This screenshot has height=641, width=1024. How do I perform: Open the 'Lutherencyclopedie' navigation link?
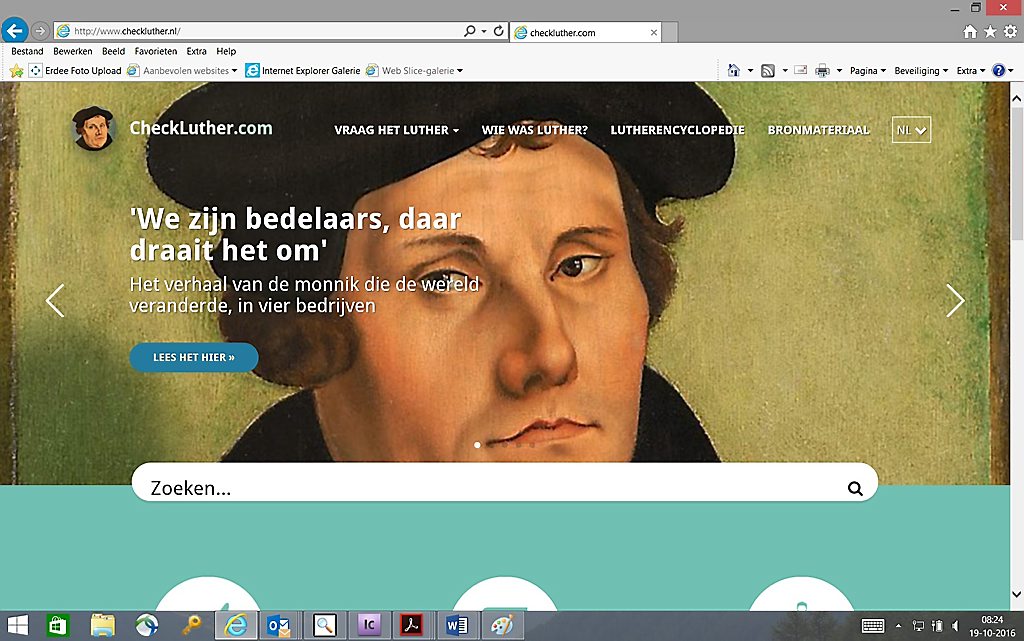click(x=677, y=130)
